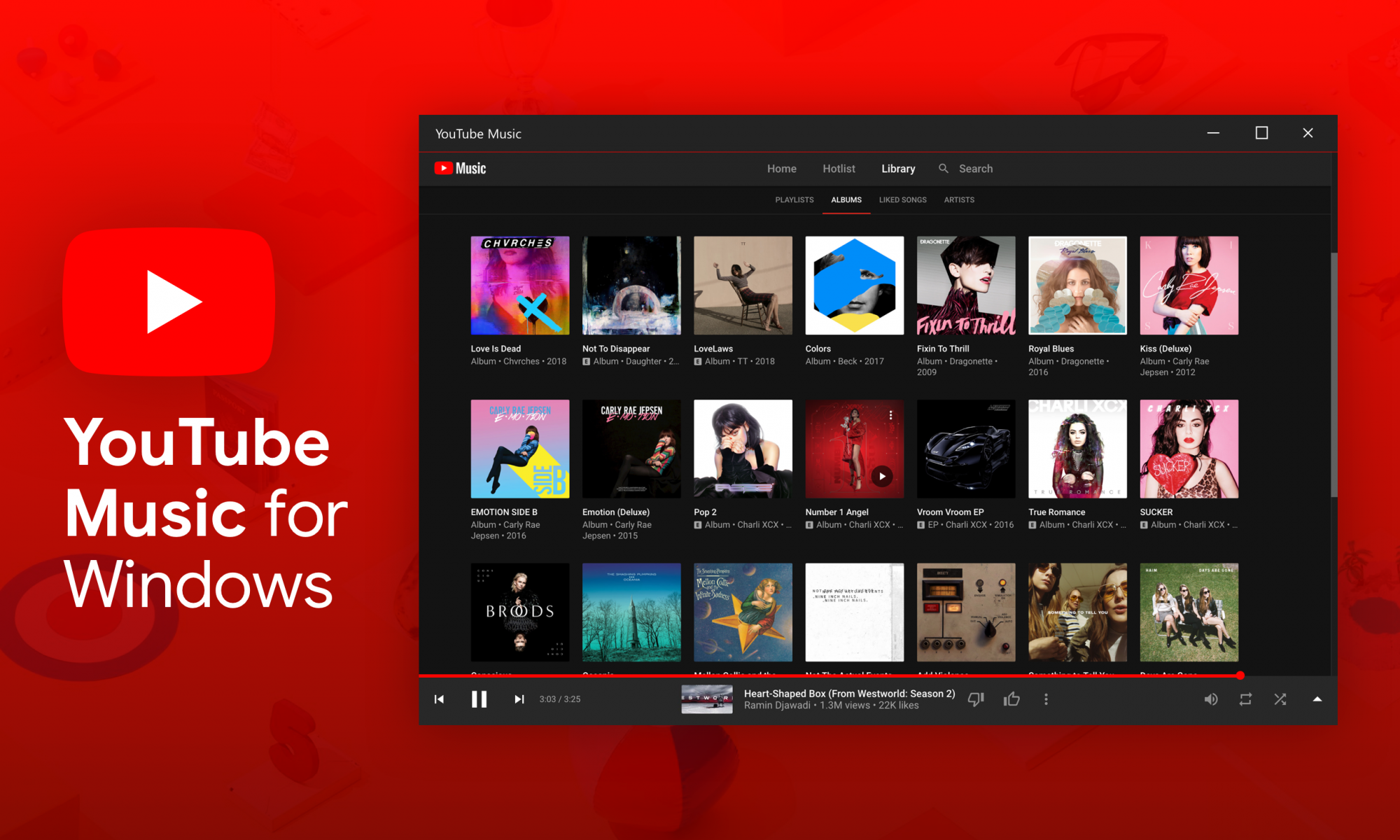
Task: Maximize the YouTube Music window
Action: [1261, 133]
